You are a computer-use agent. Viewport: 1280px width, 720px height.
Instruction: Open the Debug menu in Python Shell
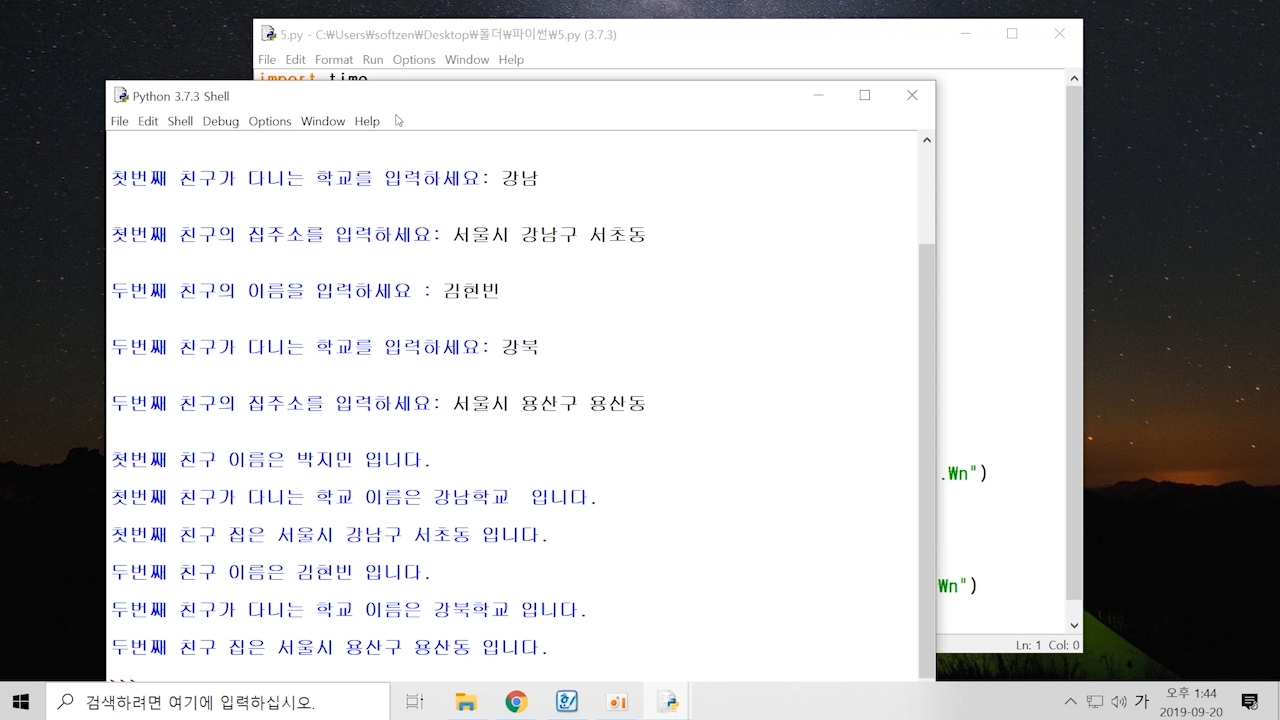click(221, 121)
